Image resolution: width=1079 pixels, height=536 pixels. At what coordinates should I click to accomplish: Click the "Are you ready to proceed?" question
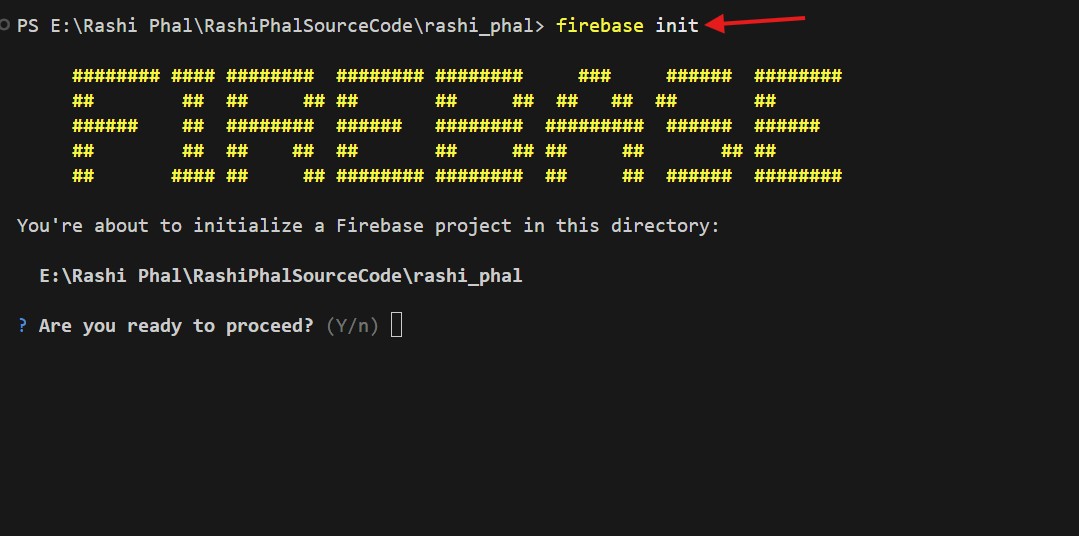[x=176, y=326]
